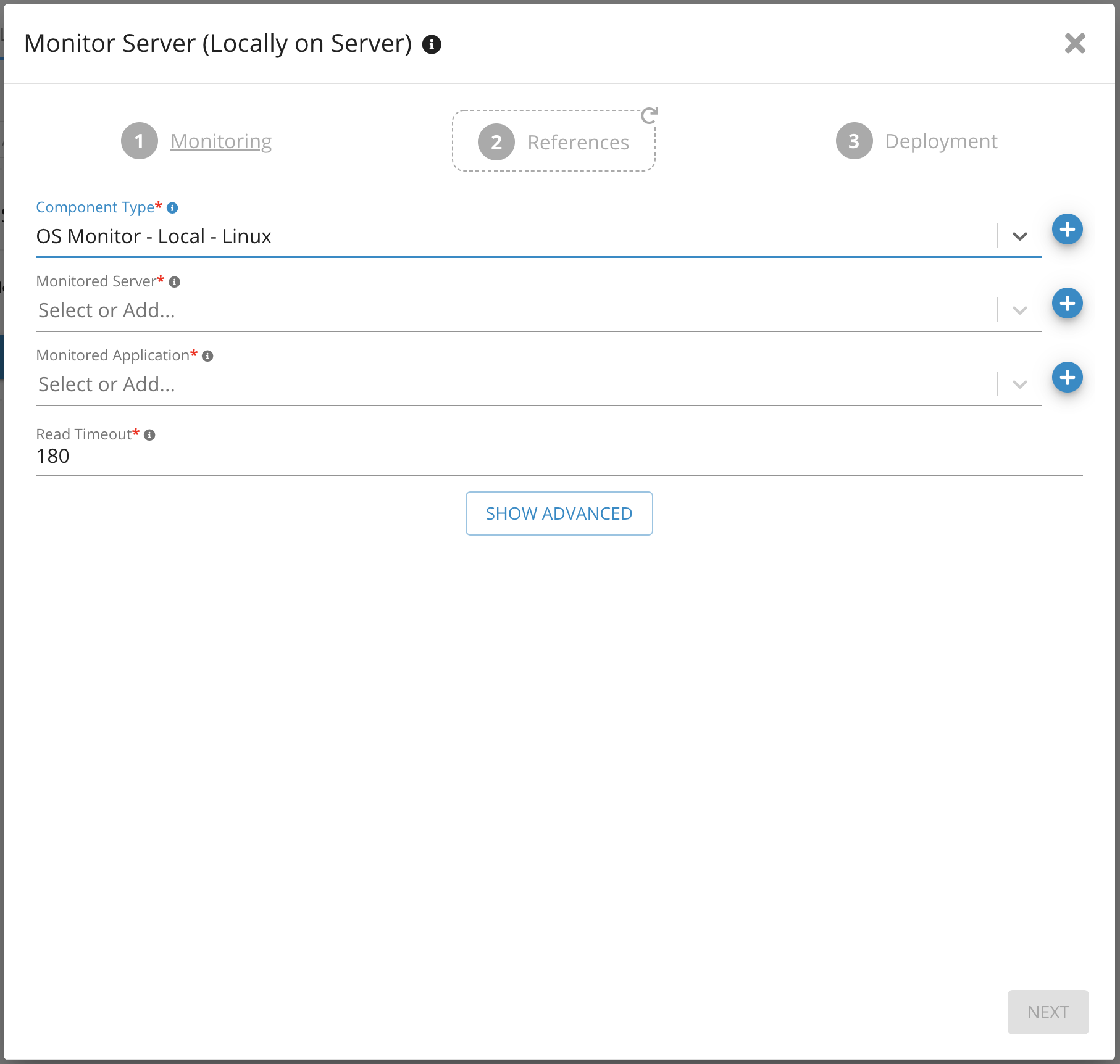Click into the Monitored Server select field
This screenshot has height=1064, width=1120.
[x=512, y=310]
